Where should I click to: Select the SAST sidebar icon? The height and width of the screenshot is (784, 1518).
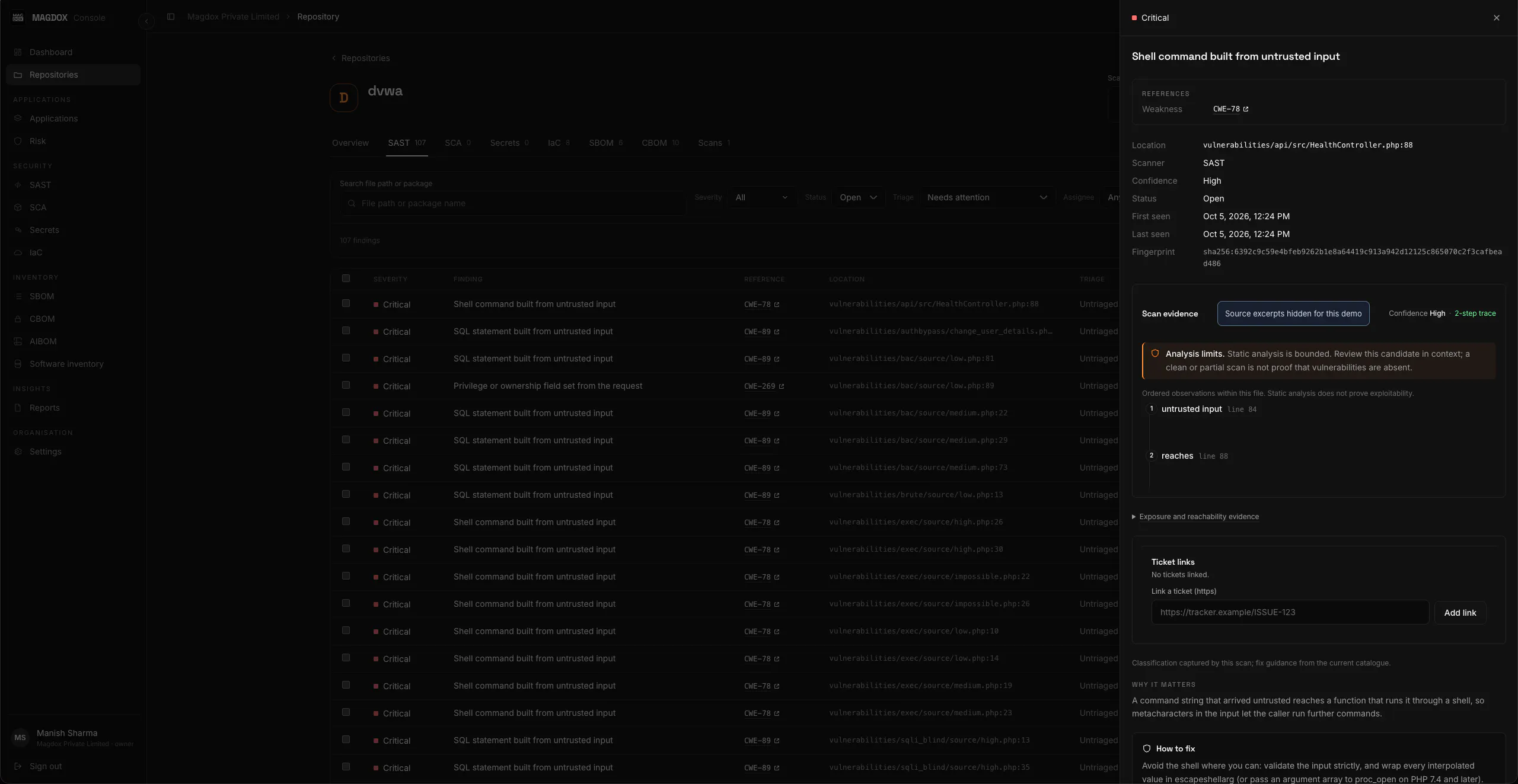click(18, 185)
